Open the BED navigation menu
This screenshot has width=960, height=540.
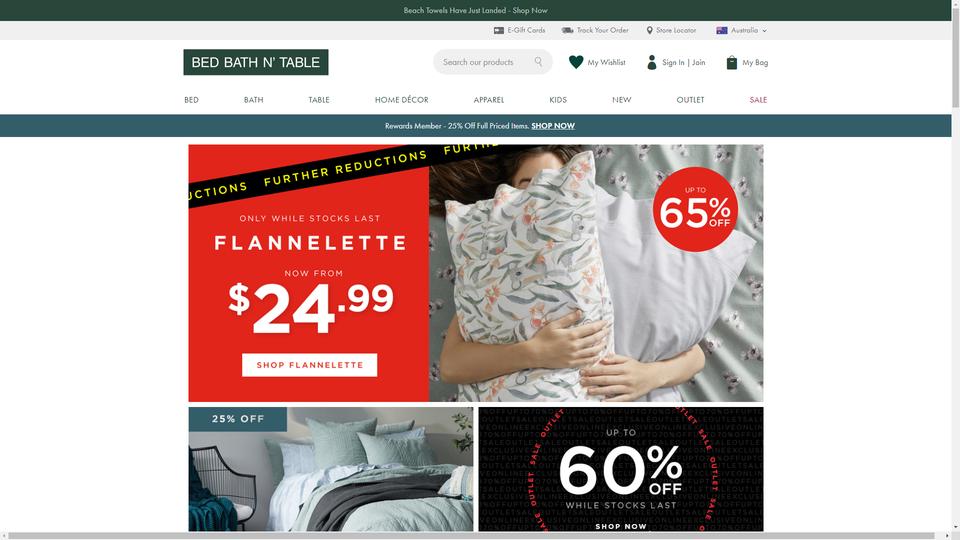click(x=191, y=100)
